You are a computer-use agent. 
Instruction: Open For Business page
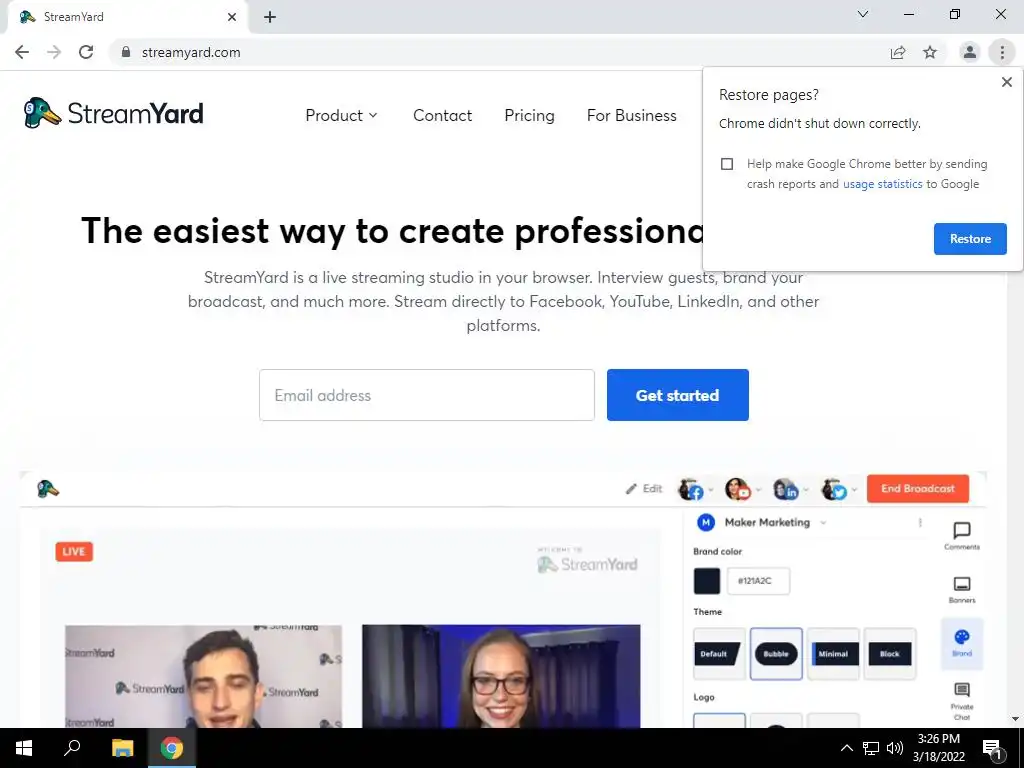click(632, 116)
